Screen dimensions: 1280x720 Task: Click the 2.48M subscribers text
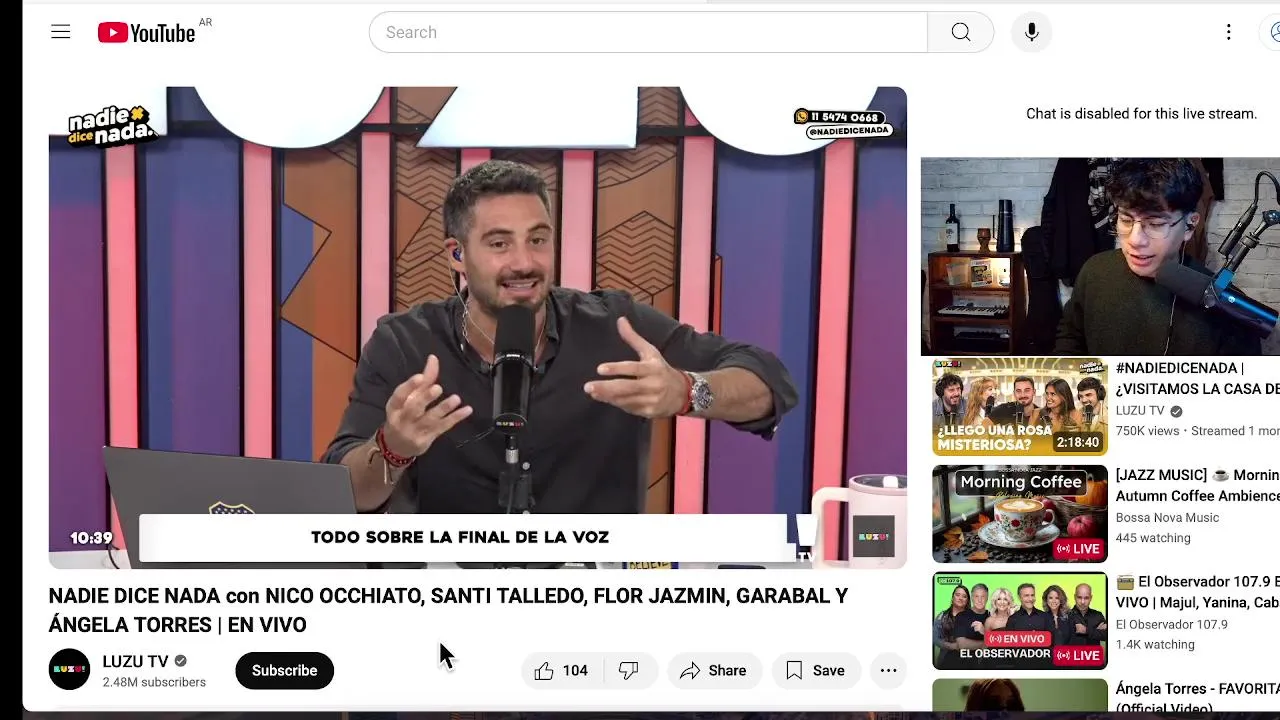154,682
